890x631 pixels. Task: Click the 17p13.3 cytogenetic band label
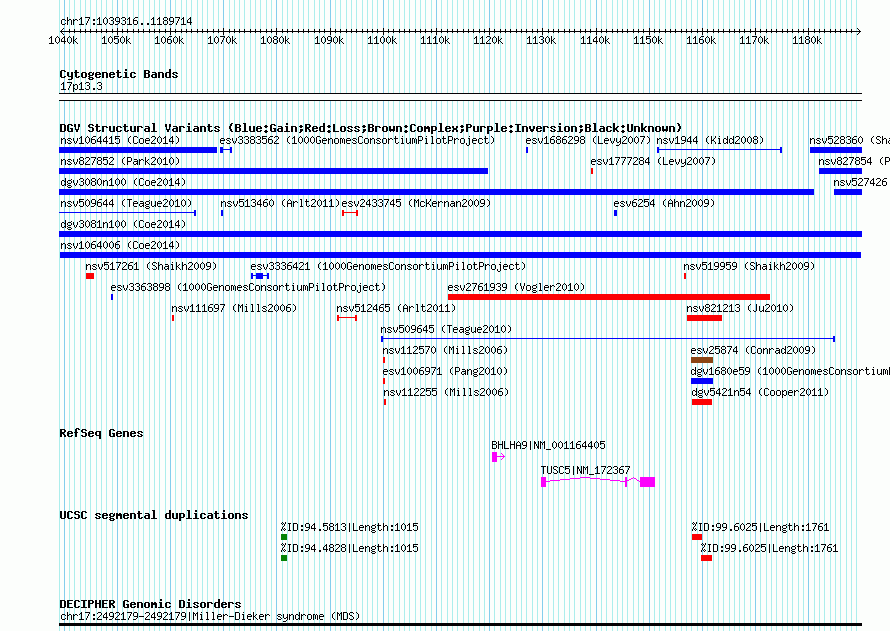[81, 86]
